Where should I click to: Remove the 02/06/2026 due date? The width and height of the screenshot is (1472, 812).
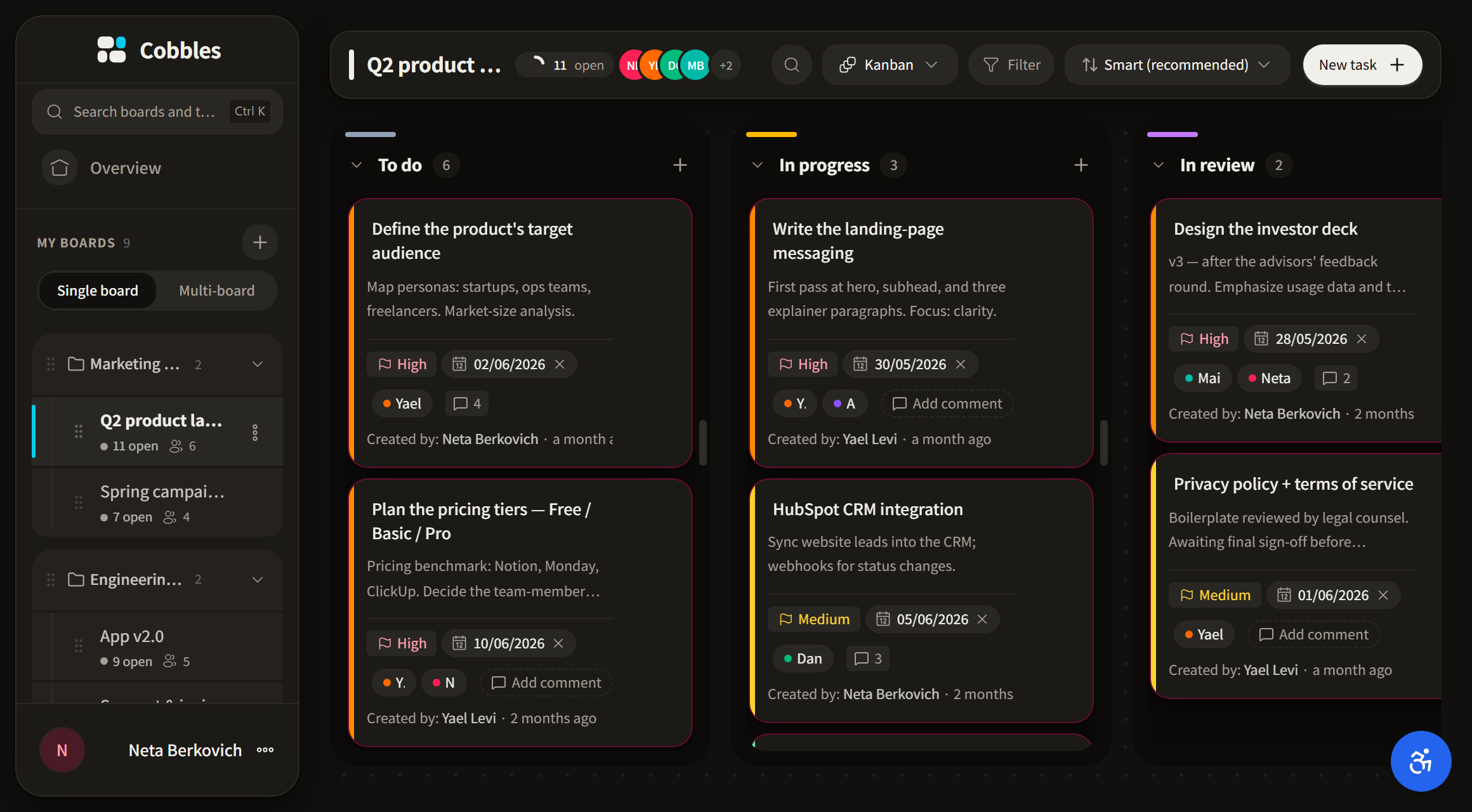coord(560,364)
